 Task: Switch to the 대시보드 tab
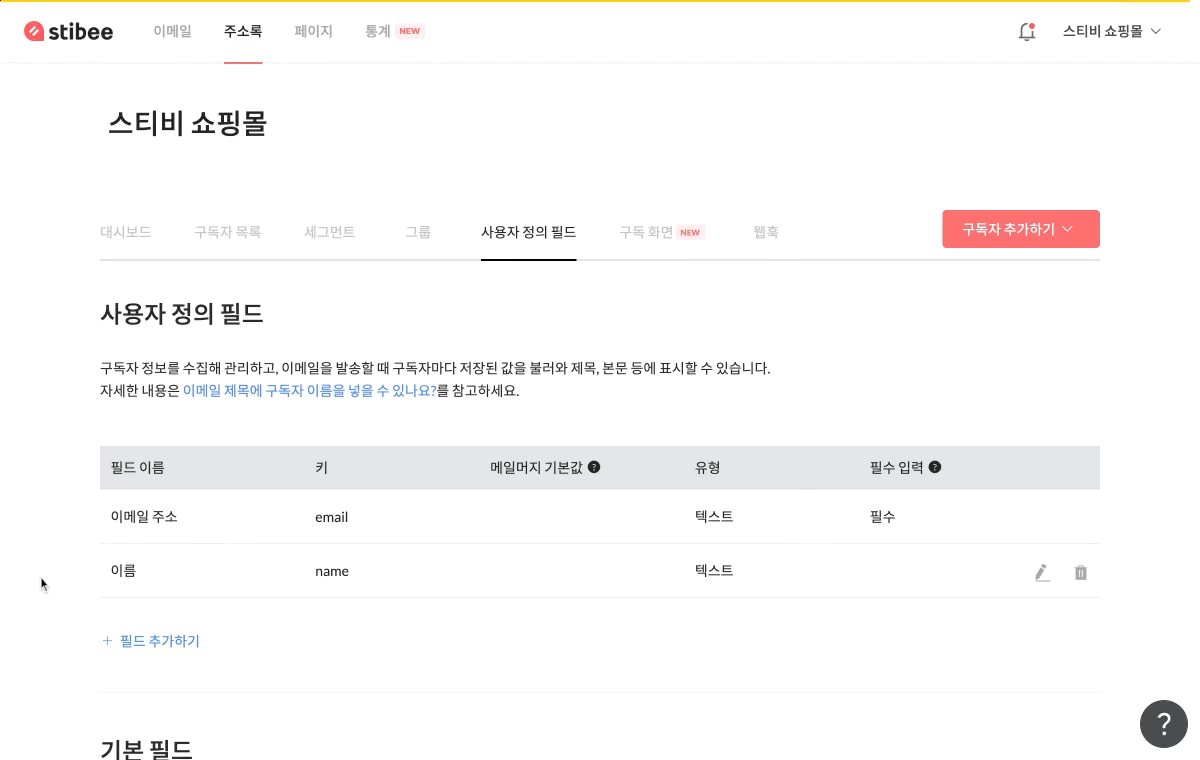click(x=126, y=232)
